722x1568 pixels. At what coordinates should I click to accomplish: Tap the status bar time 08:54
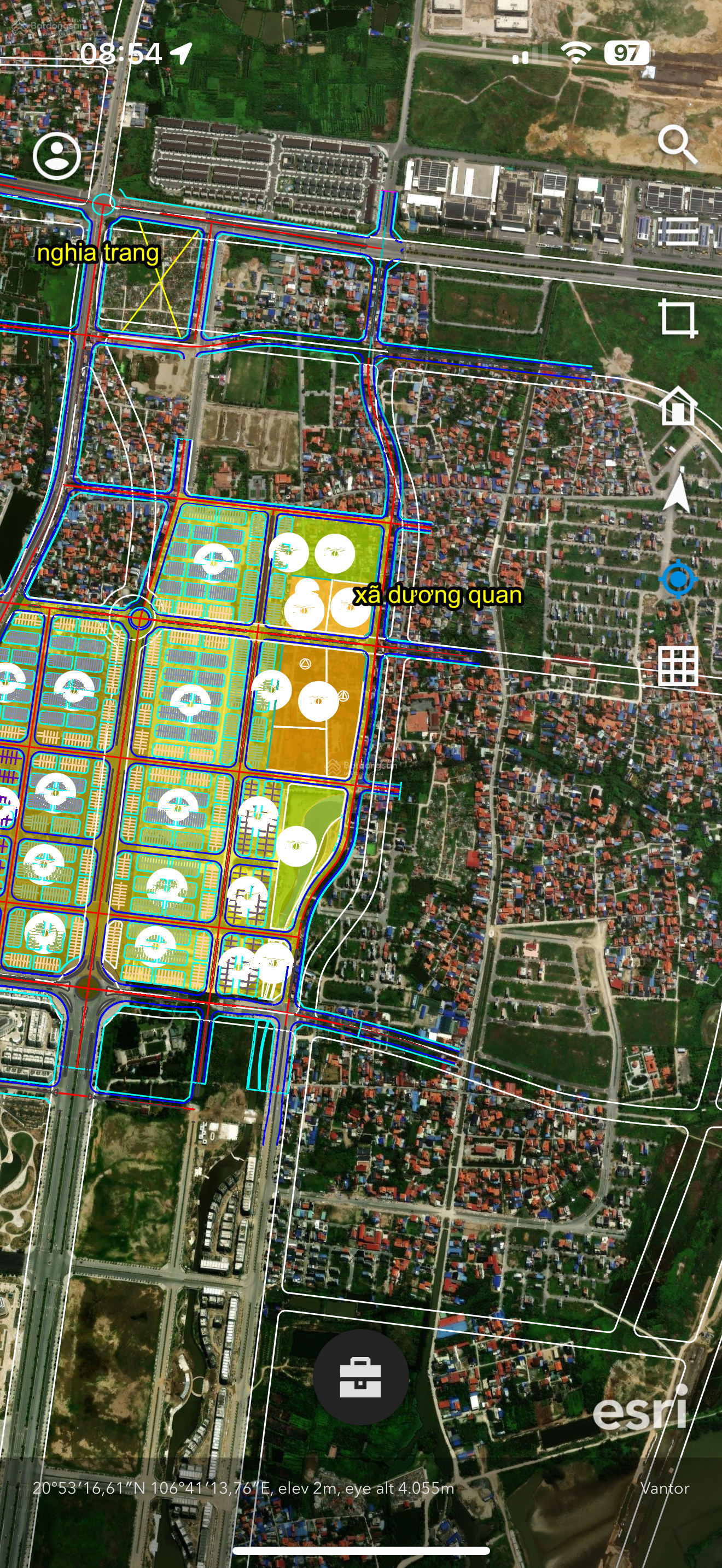pyautogui.click(x=121, y=54)
